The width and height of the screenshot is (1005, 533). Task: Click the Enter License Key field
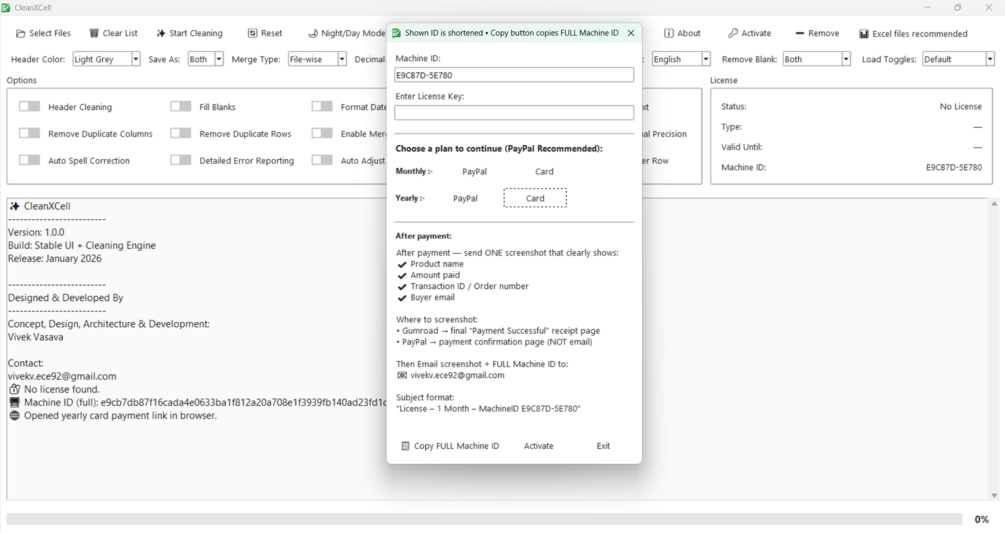[x=514, y=113]
